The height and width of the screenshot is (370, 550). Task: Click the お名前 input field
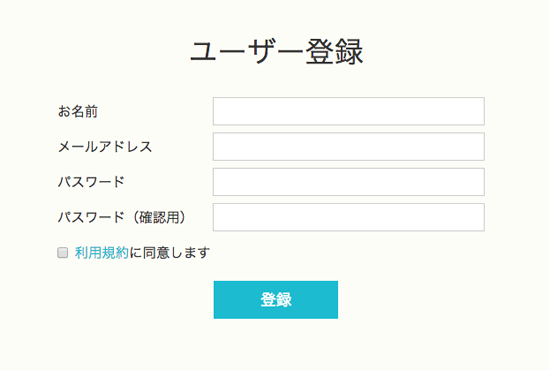click(x=349, y=111)
